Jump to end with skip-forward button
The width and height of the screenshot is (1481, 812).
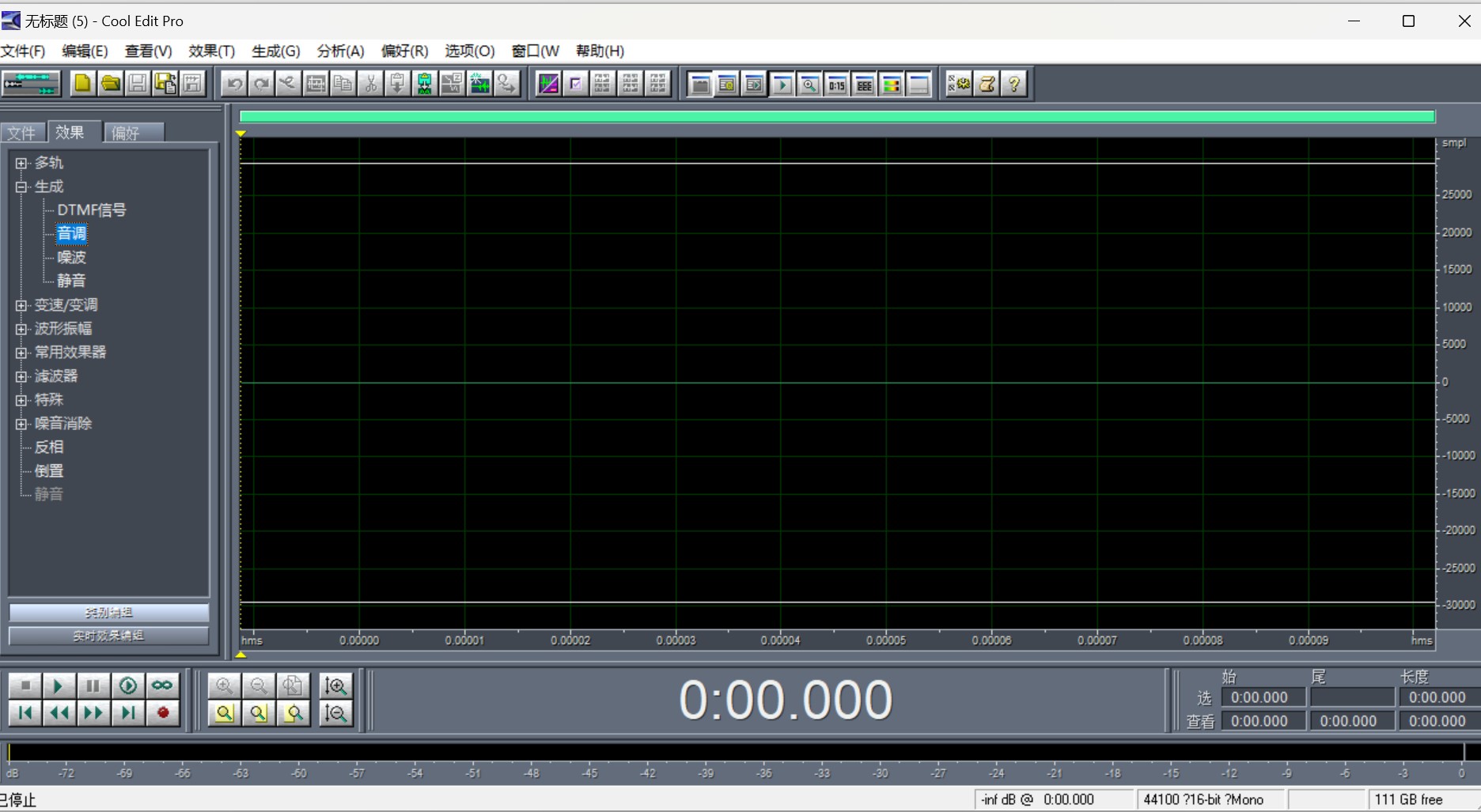[x=127, y=712]
